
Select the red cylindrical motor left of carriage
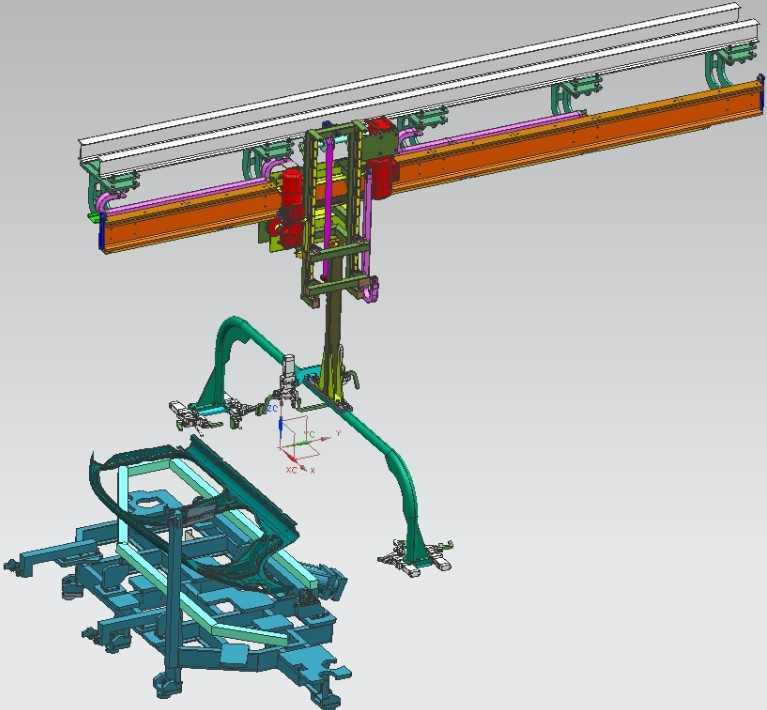[x=290, y=206]
